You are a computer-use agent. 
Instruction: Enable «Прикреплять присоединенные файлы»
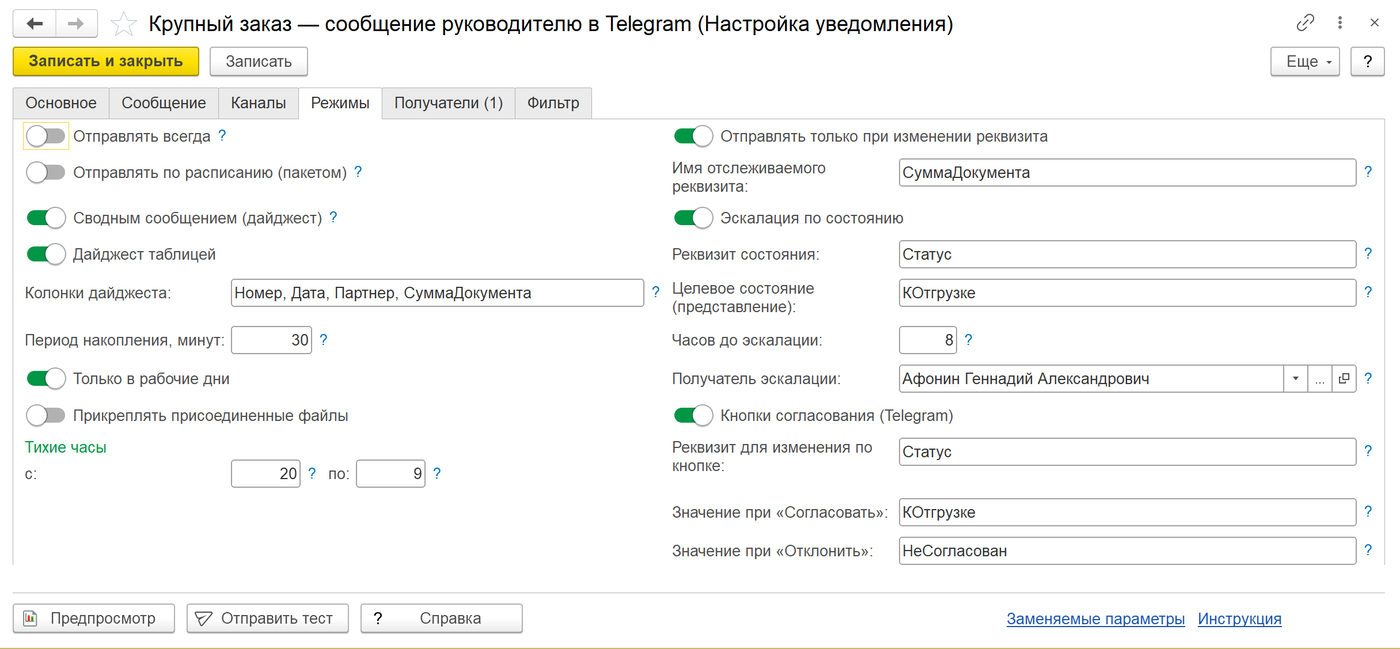point(46,415)
